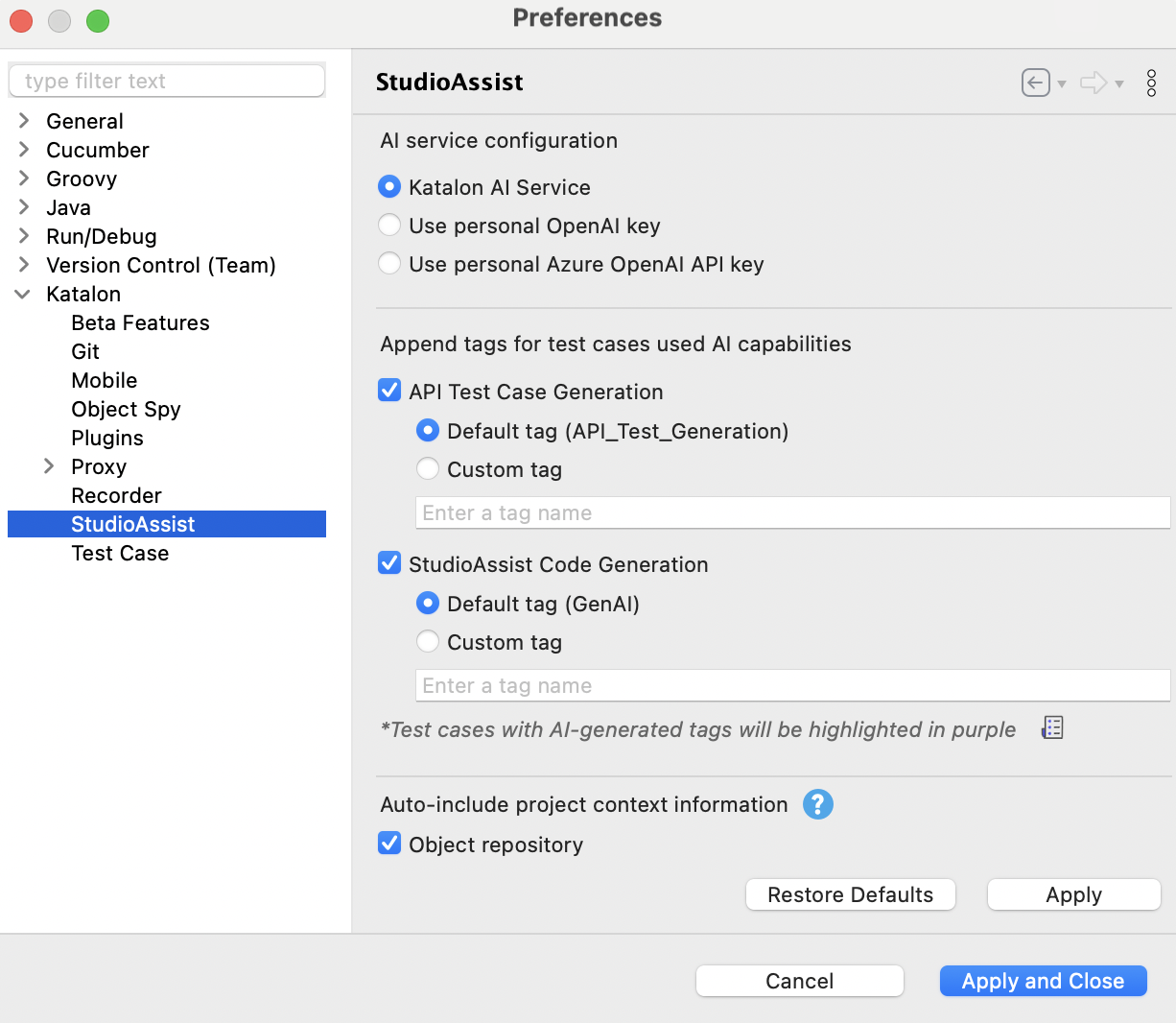Select Custom tag under StudioAssist Code Generation
Image resolution: width=1176 pixels, height=1023 pixels.
(428, 641)
